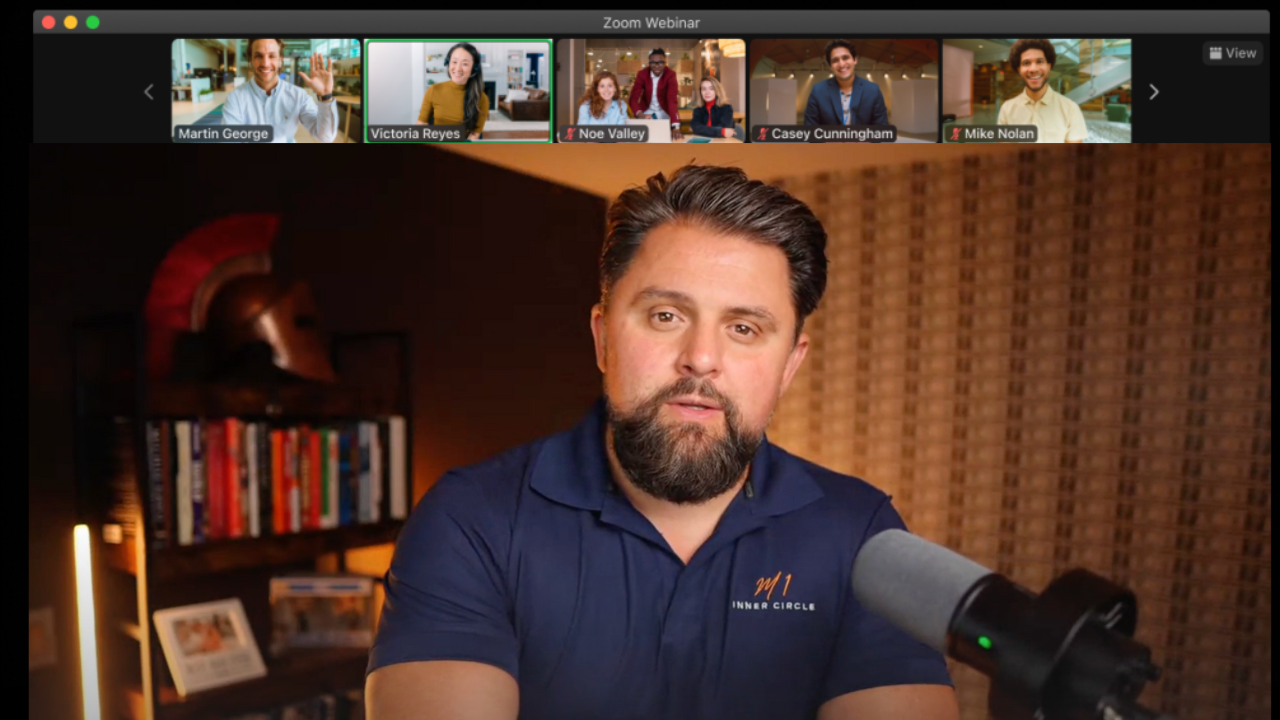This screenshot has width=1280, height=720.
Task: Show next participants with the right arrow
Action: coord(1153,92)
